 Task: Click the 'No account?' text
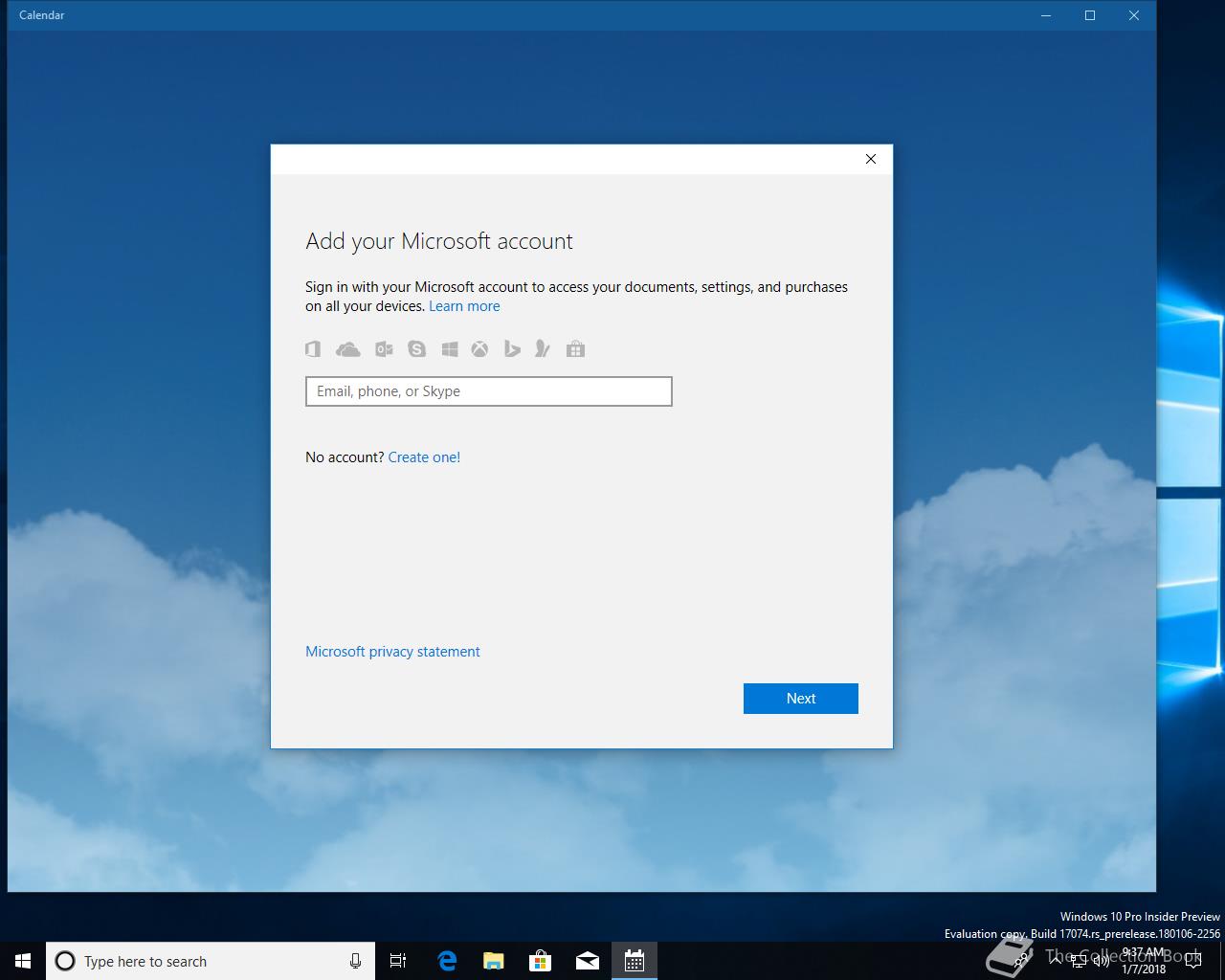(345, 457)
